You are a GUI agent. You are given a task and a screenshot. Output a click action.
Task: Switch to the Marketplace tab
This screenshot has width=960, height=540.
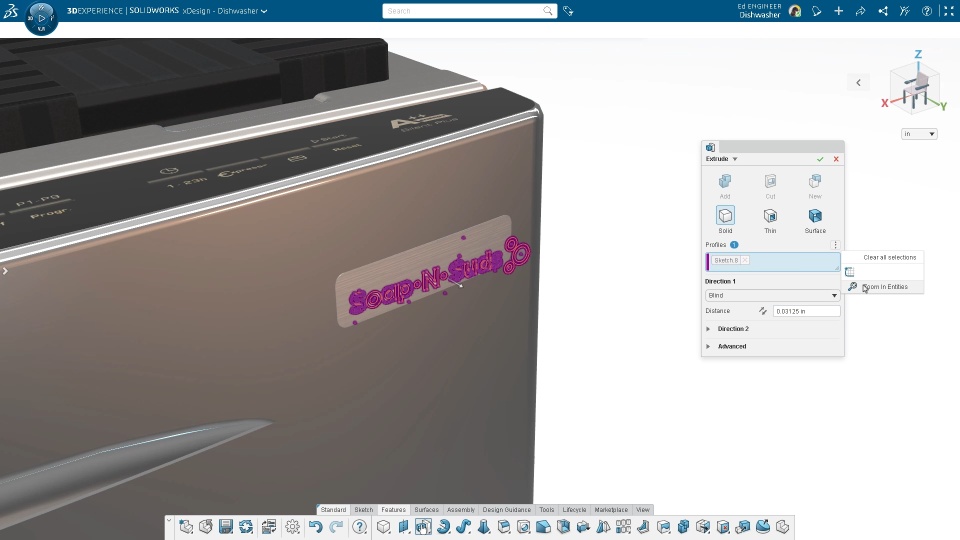coord(611,509)
